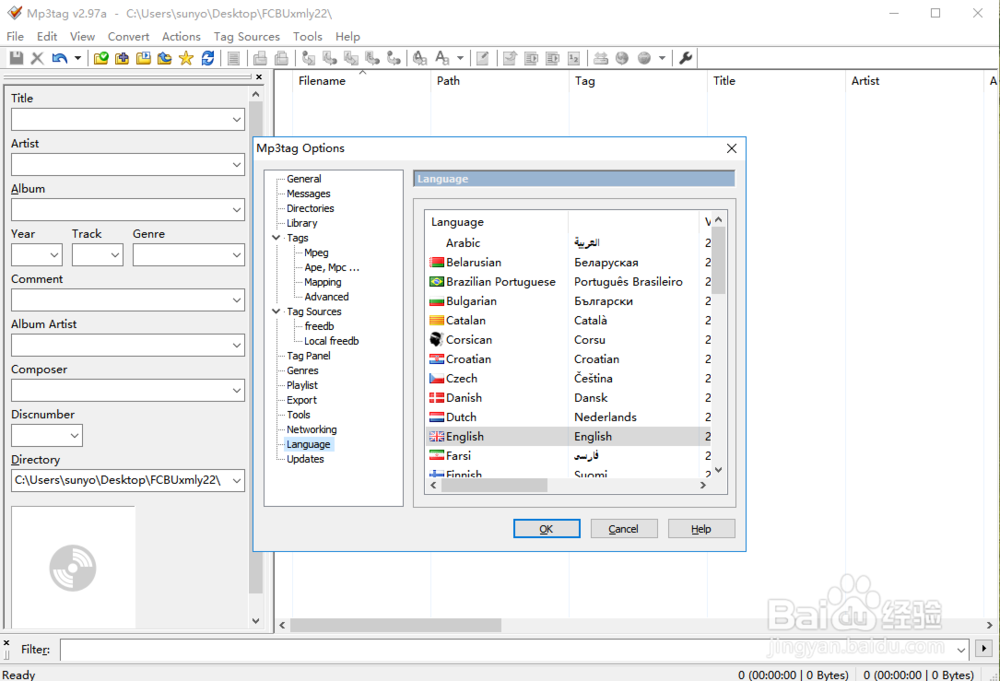Select Brazilian Portuguese language row
Image resolution: width=1000 pixels, height=681 pixels.
pos(569,282)
